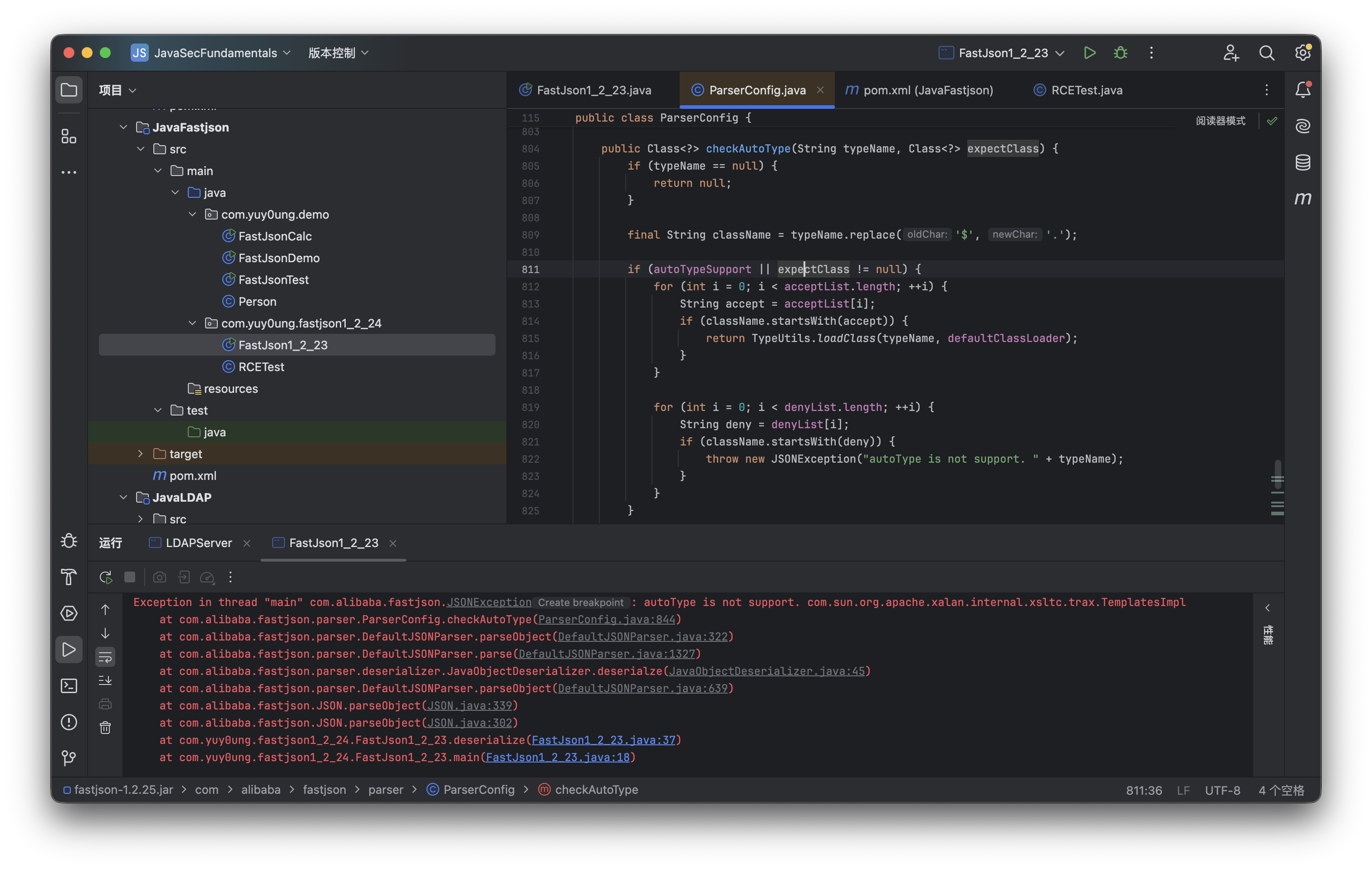This screenshot has height=870, width=1372.
Task: Open the Database tool window
Action: (x=1303, y=162)
